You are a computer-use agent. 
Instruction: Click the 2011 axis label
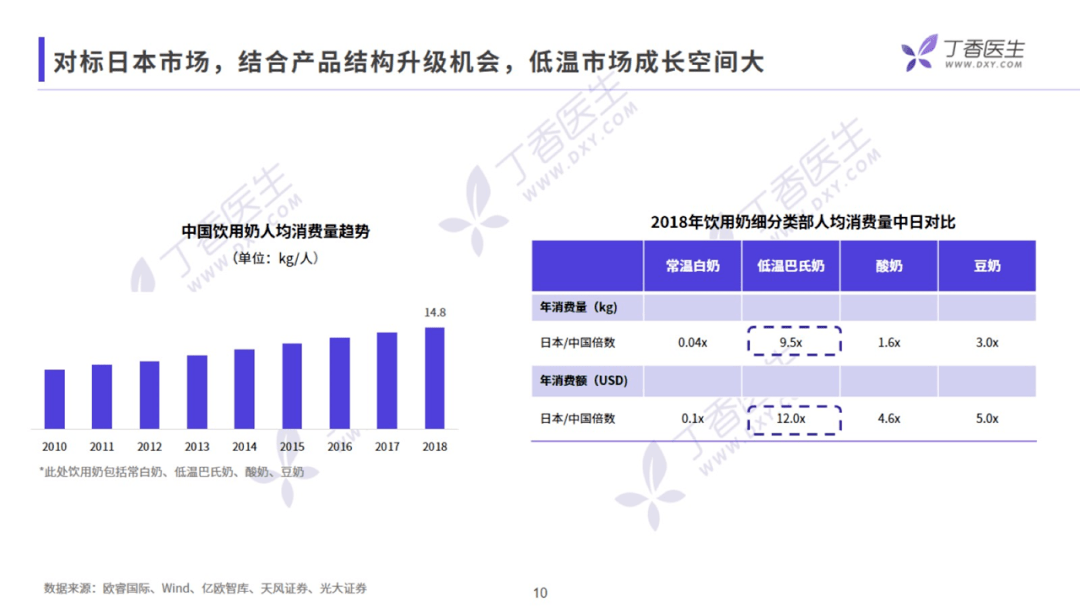(x=102, y=447)
